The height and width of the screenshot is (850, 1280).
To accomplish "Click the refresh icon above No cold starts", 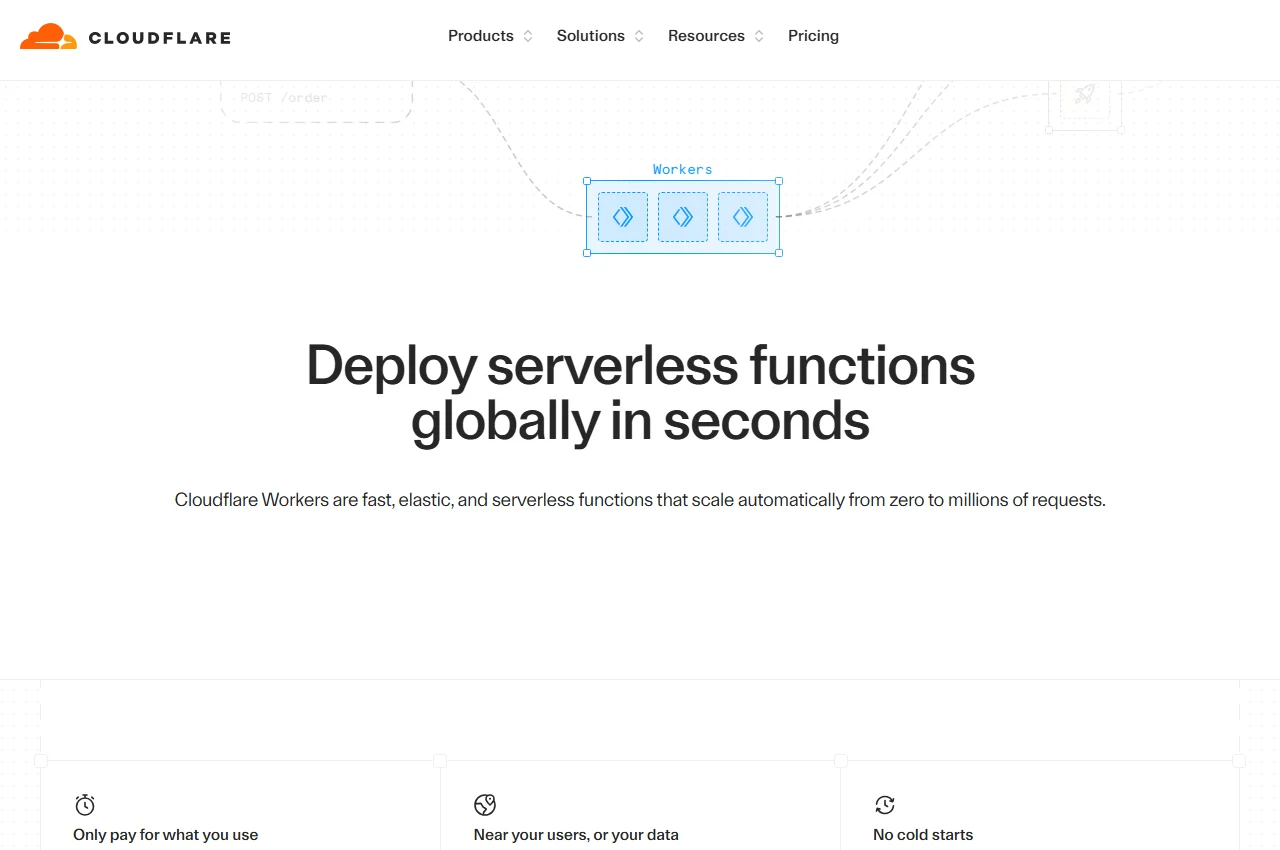I will (885, 804).
